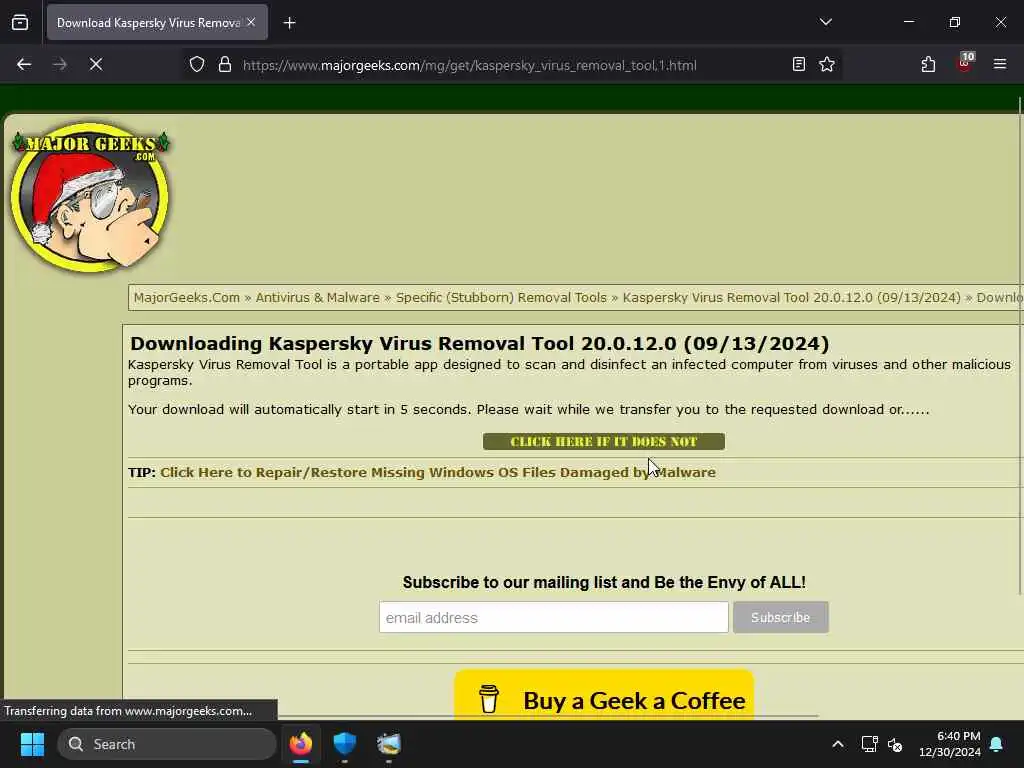Open the notification bell icon
The width and height of the screenshot is (1024, 768).
pos(997,744)
